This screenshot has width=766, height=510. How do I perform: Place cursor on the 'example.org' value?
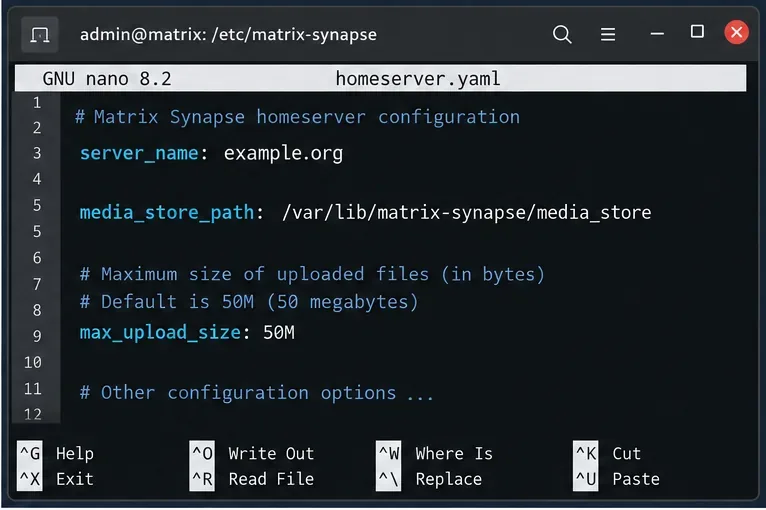point(283,154)
